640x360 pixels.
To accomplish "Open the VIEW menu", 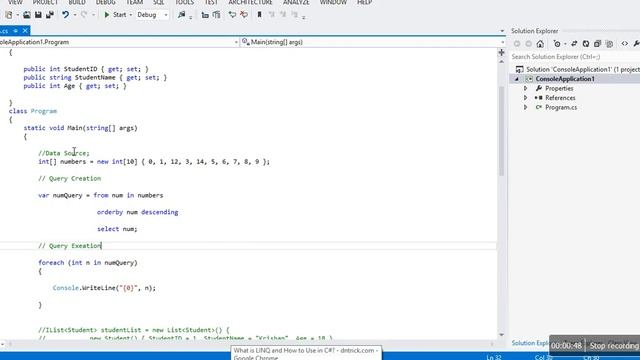I will tap(15, 2).
